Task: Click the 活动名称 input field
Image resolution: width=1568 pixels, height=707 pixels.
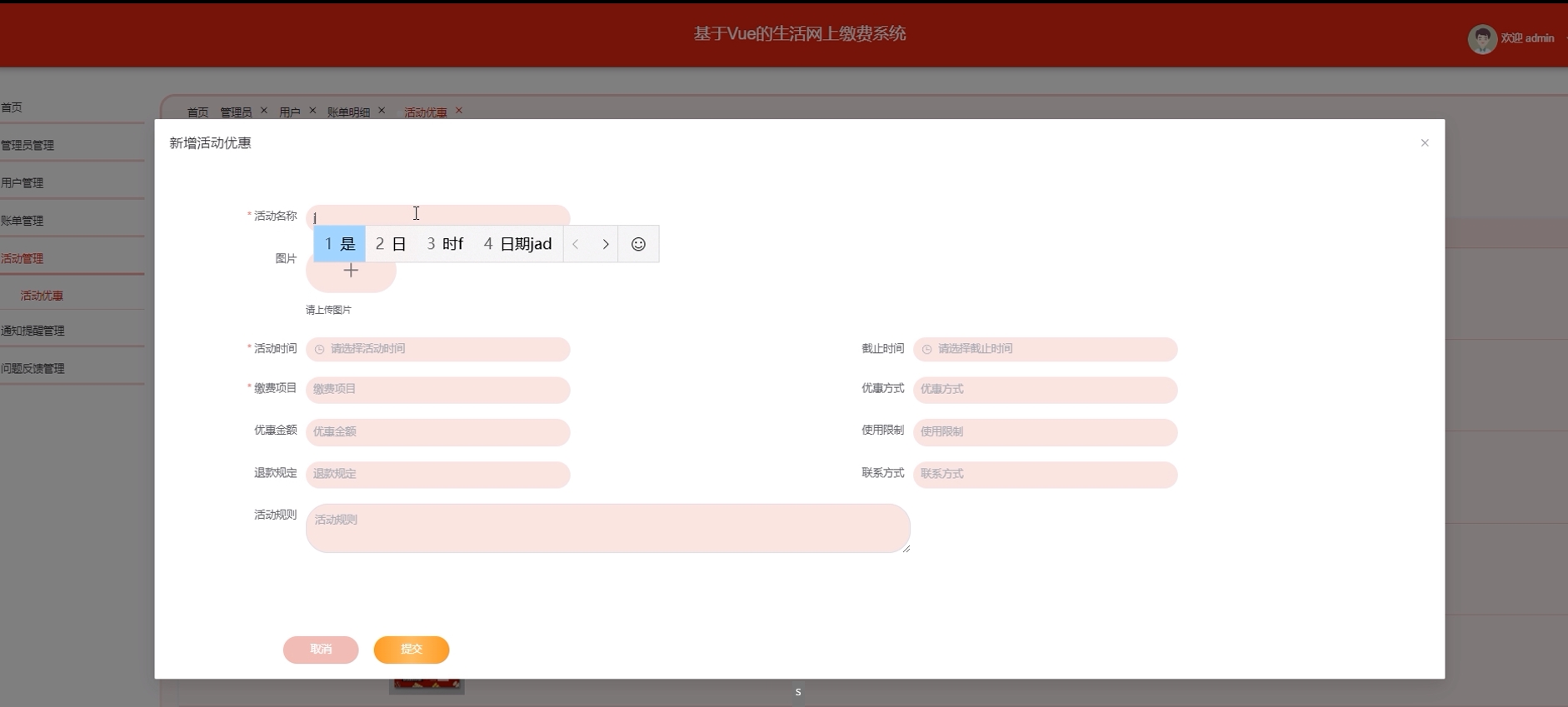Action: (437, 216)
